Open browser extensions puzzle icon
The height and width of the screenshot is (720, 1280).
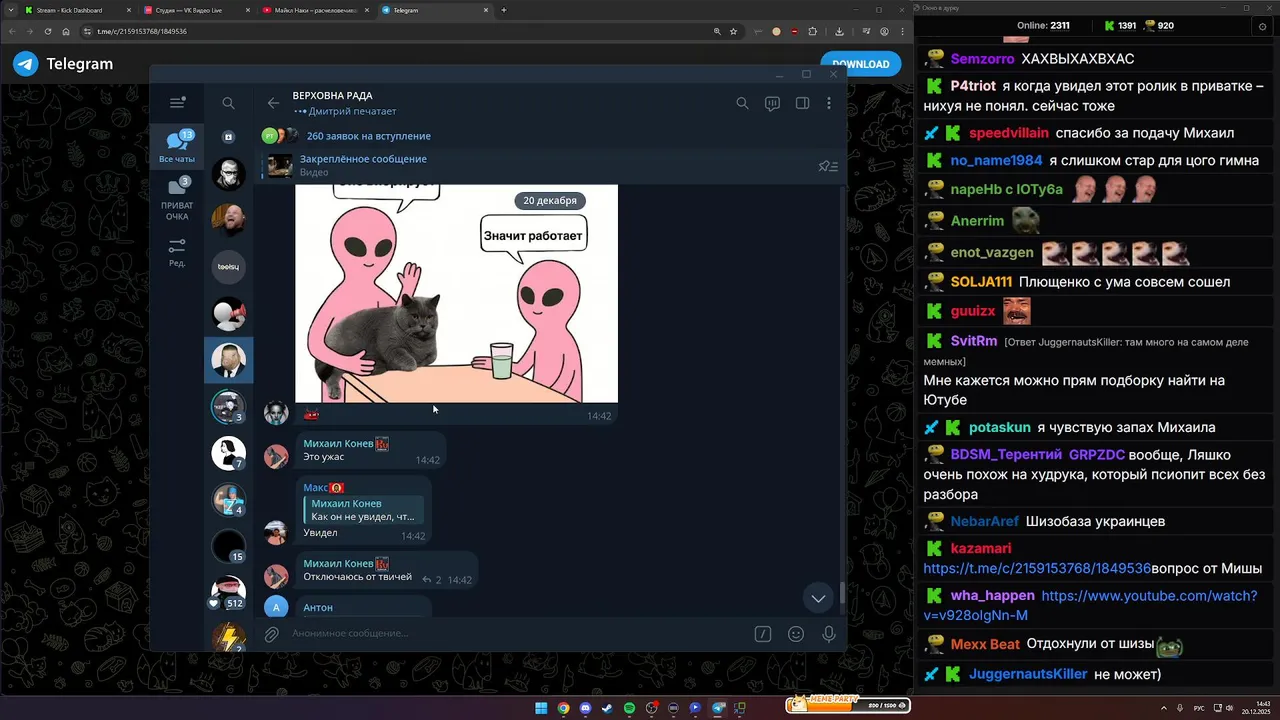(813, 31)
